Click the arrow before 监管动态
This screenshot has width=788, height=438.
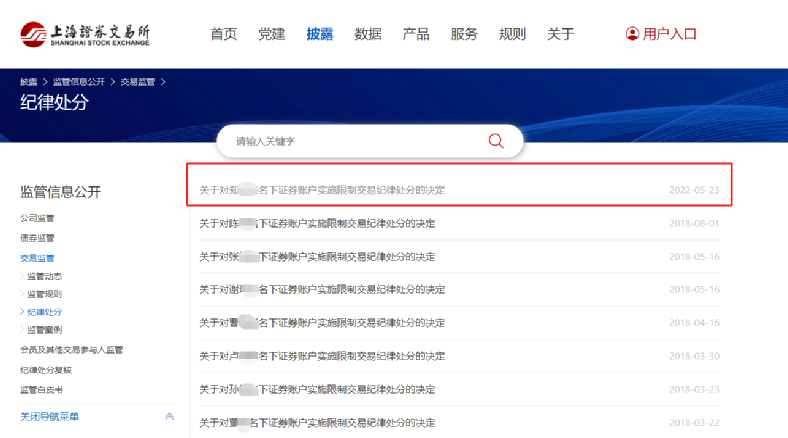[22, 276]
